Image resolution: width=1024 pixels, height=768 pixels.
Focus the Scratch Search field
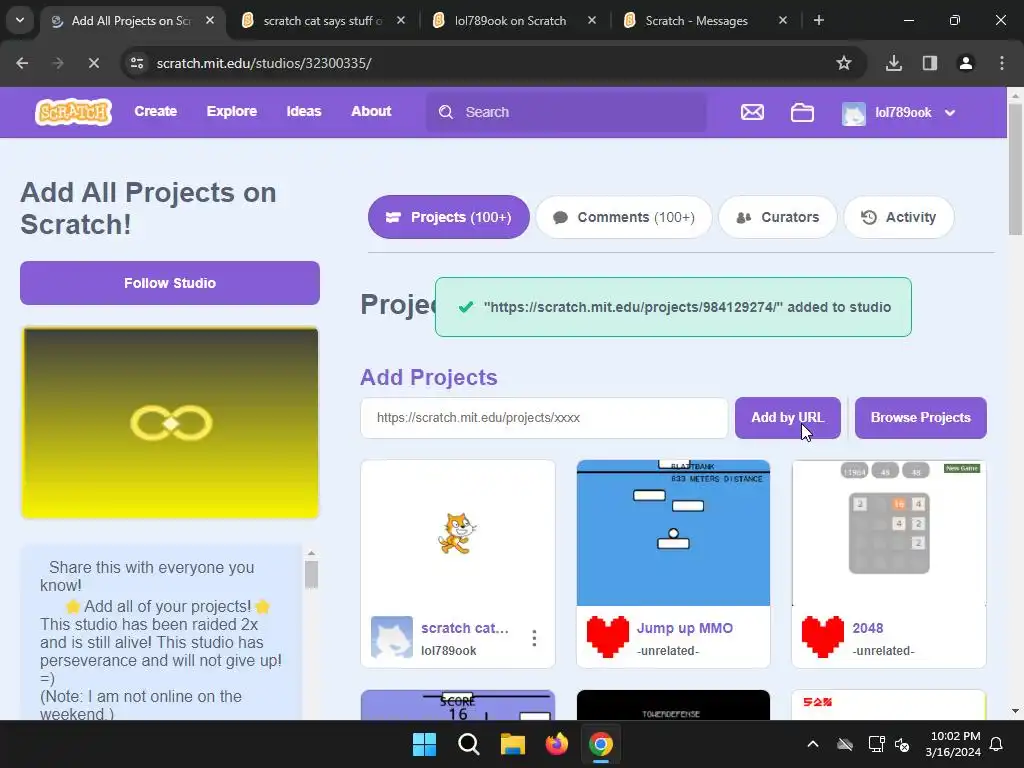click(x=566, y=112)
